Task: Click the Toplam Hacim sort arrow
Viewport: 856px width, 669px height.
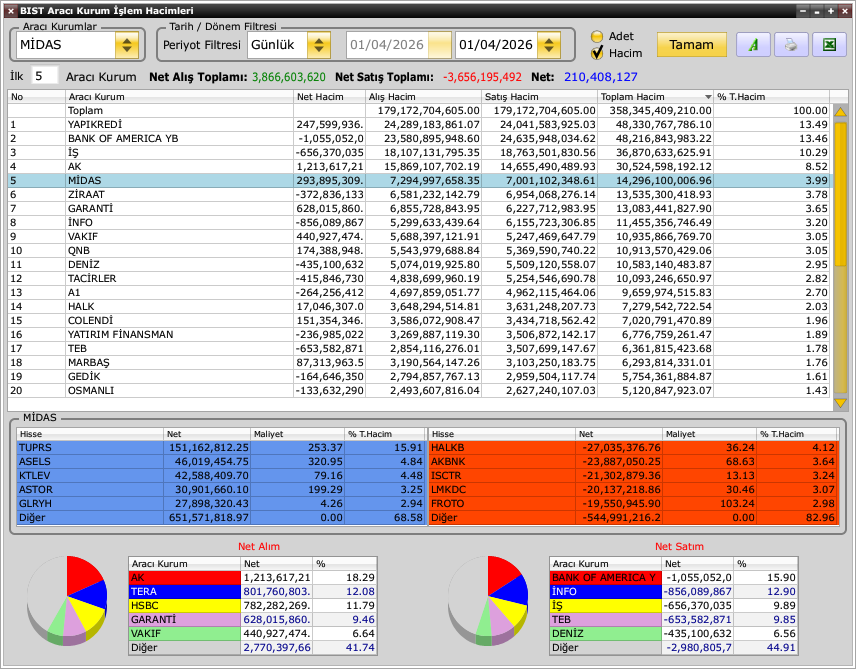Action: 708,97
